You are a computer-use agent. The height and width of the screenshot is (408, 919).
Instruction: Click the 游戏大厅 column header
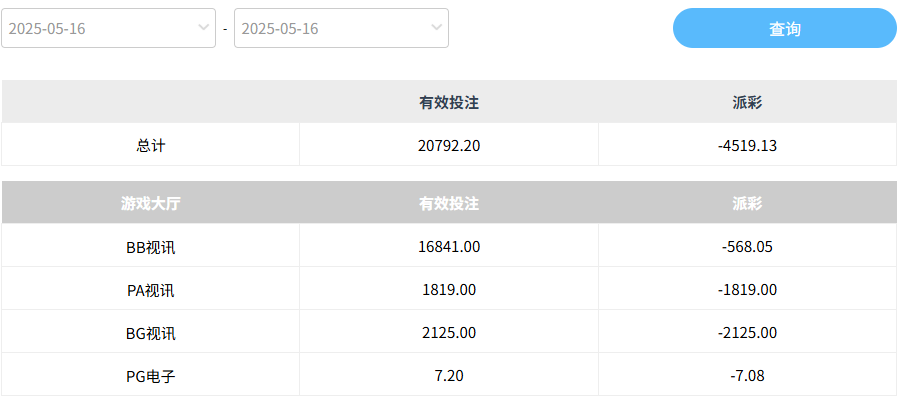tap(151, 204)
